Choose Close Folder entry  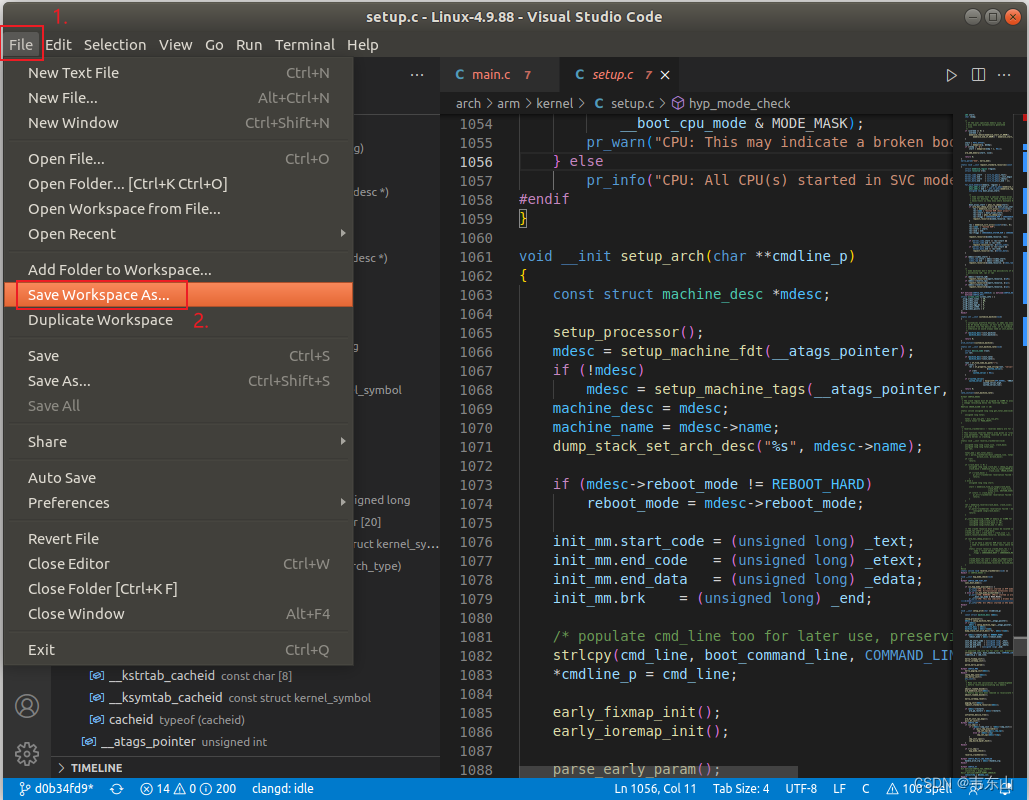point(178,589)
